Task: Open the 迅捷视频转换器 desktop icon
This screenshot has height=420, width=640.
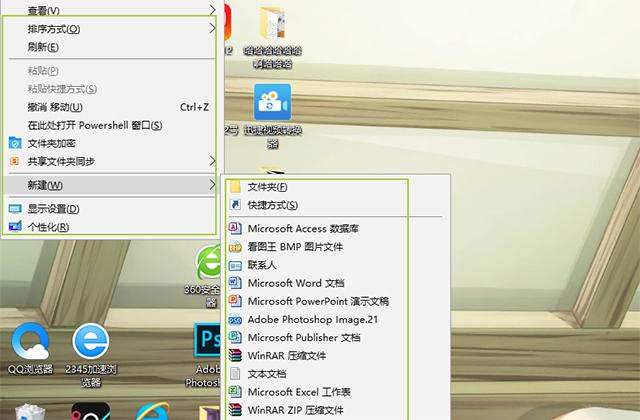Action: tap(271, 102)
